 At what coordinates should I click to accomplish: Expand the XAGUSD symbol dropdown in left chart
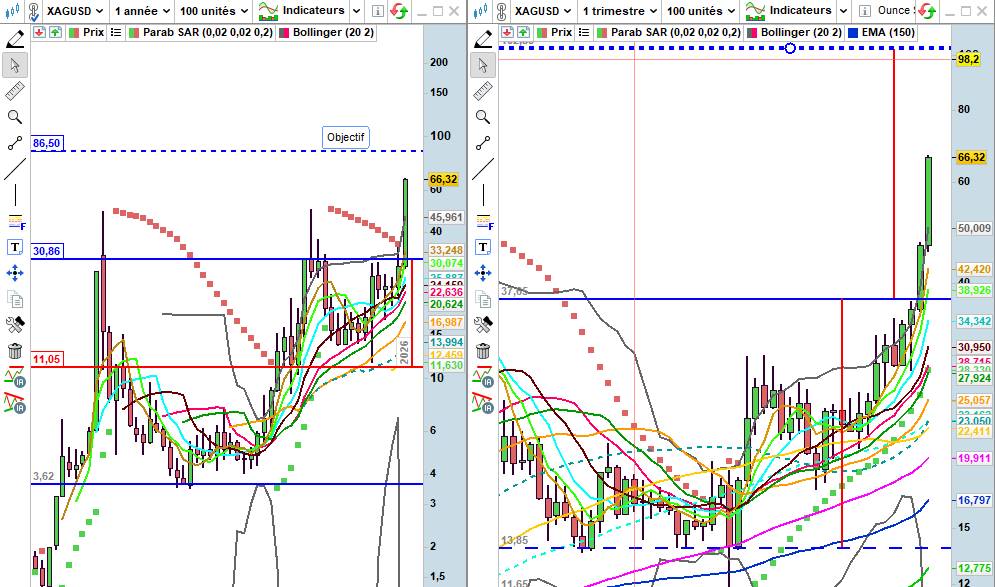coord(74,11)
